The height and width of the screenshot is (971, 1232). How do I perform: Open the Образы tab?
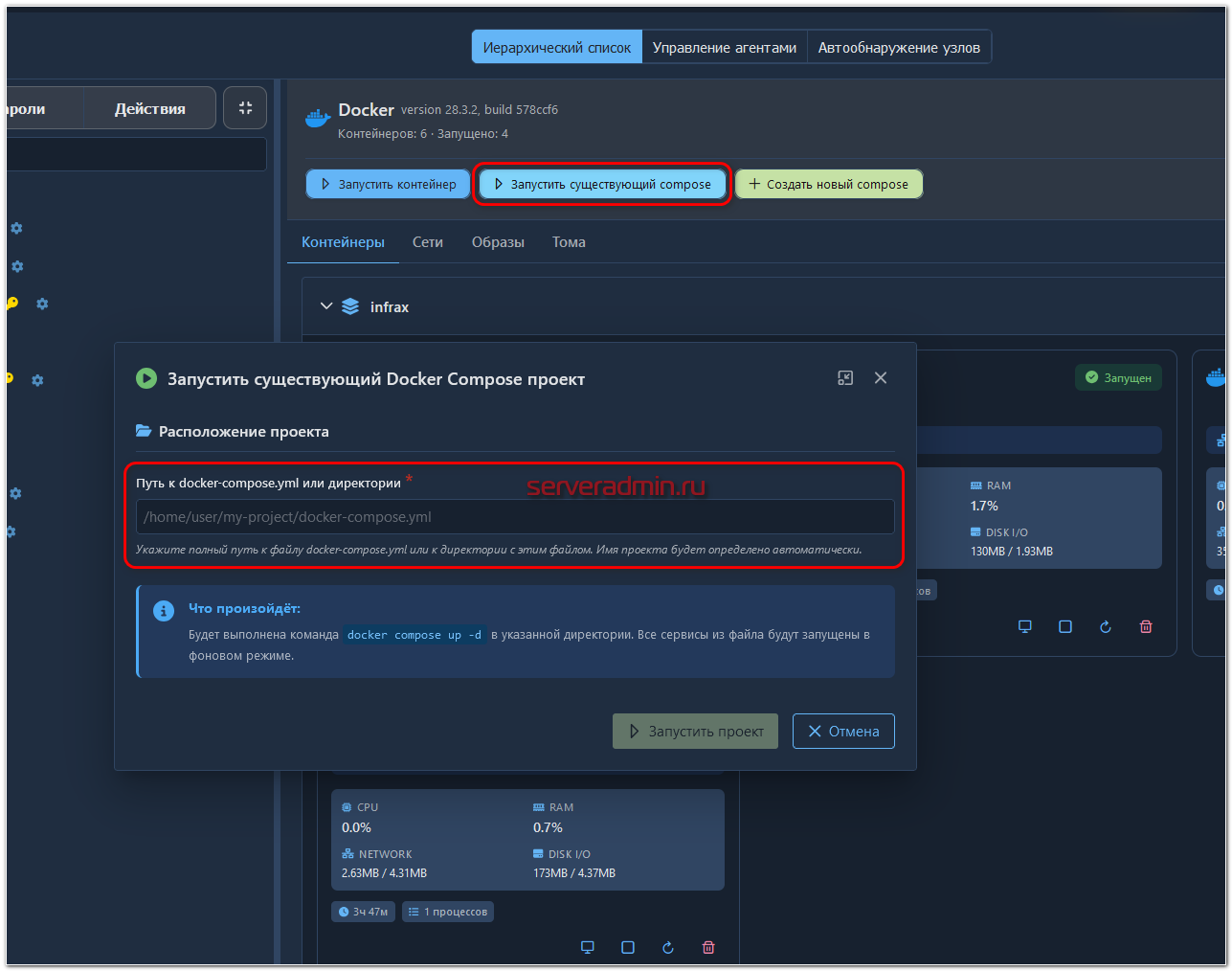pos(498,242)
